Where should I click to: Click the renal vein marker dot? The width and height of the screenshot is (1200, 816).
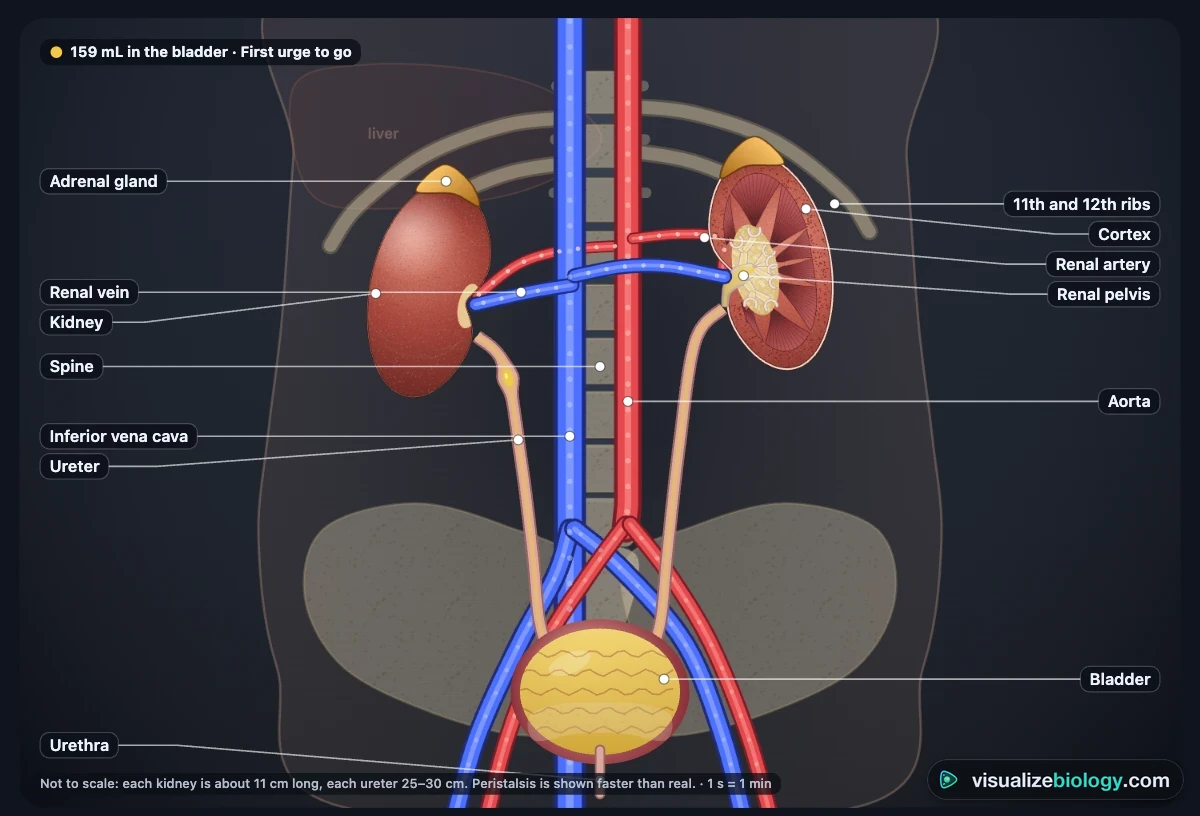click(x=521, y=293)
